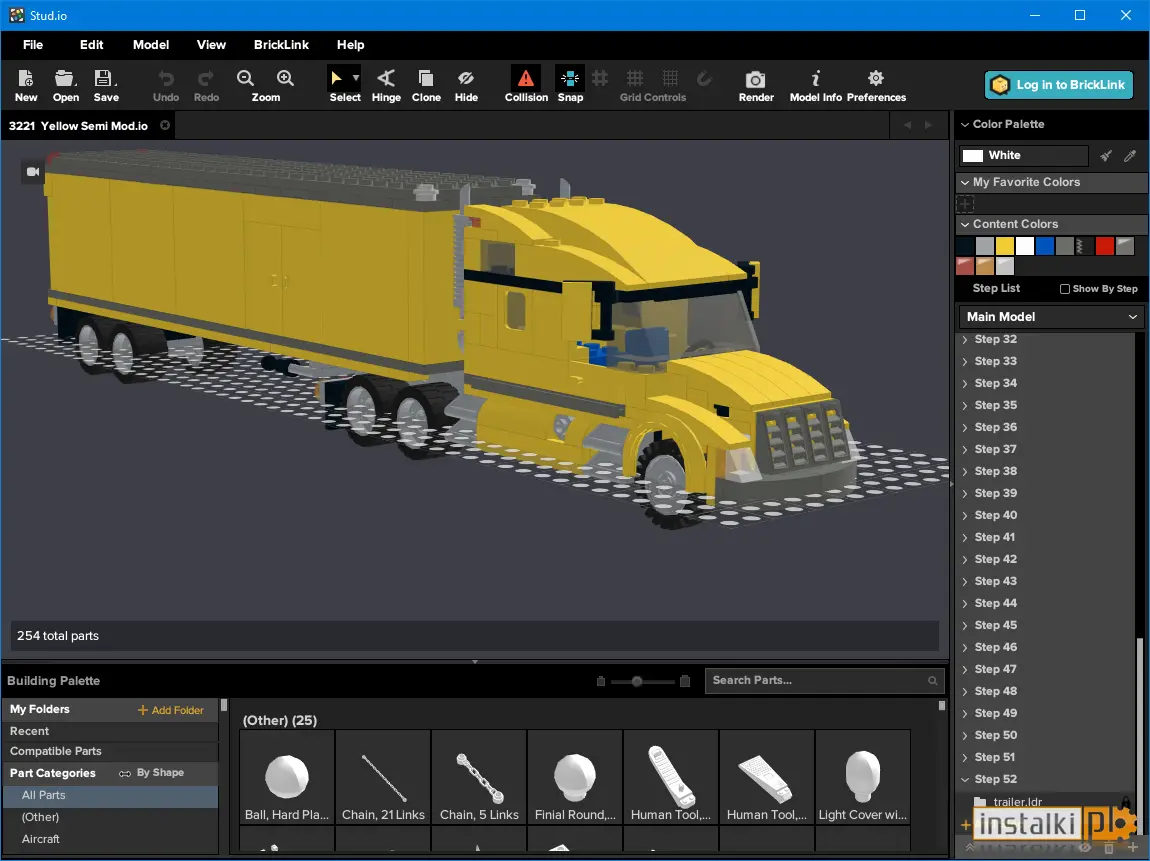The width and height of the screenshot is (1150, 861).
Task: Add Folder in My Folders
Action: click(x=170, y=710)
